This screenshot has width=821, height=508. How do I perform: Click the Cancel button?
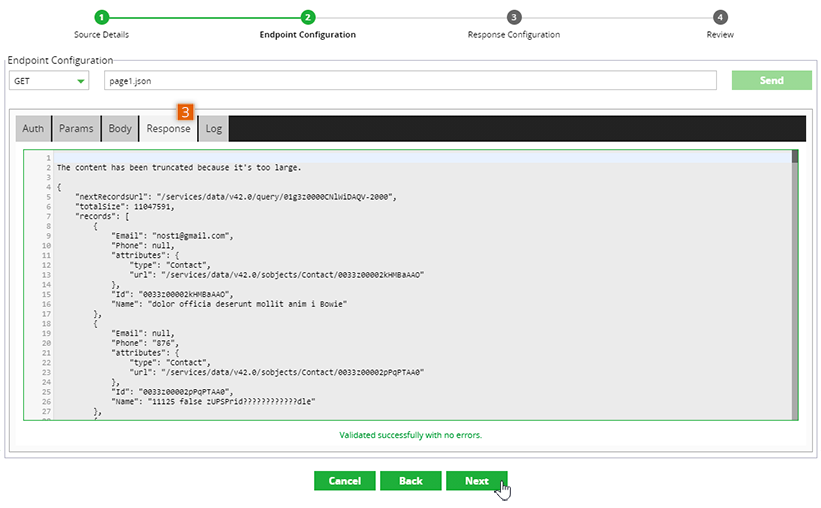(x=345, y=481)
